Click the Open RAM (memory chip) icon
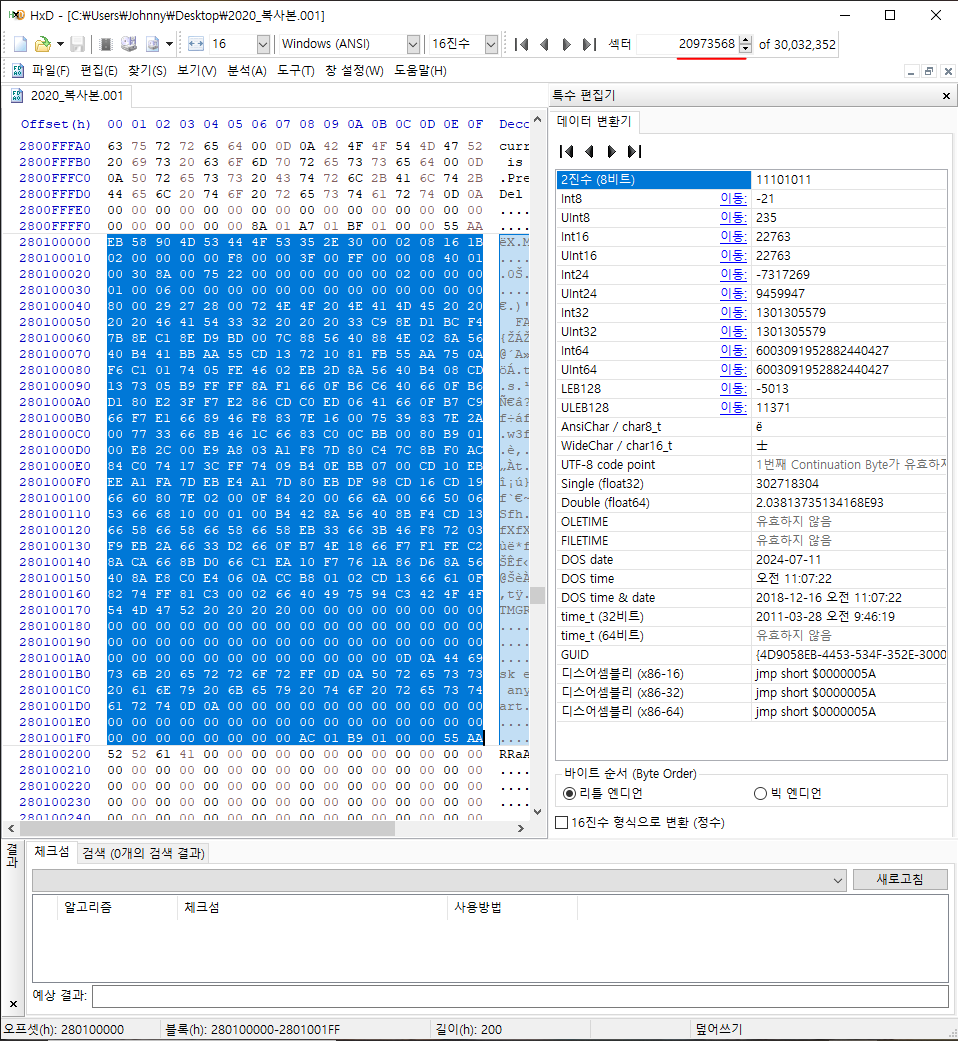The height and width of the screenshot is (1041, 958). pos(106,44)
